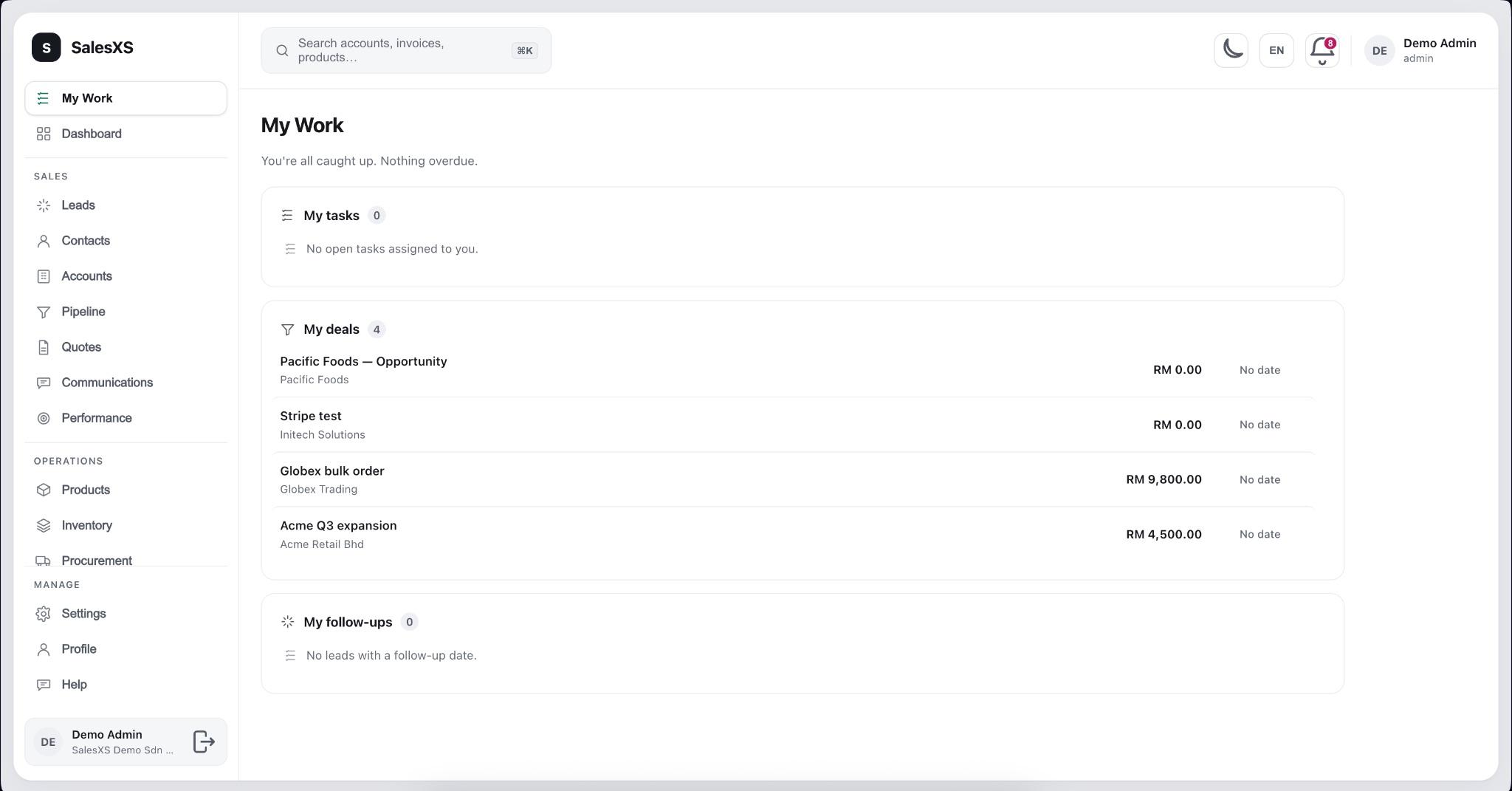Open the notifications bell
Viewport: 1512px width, 791px height.
(x=1322, y=50)
